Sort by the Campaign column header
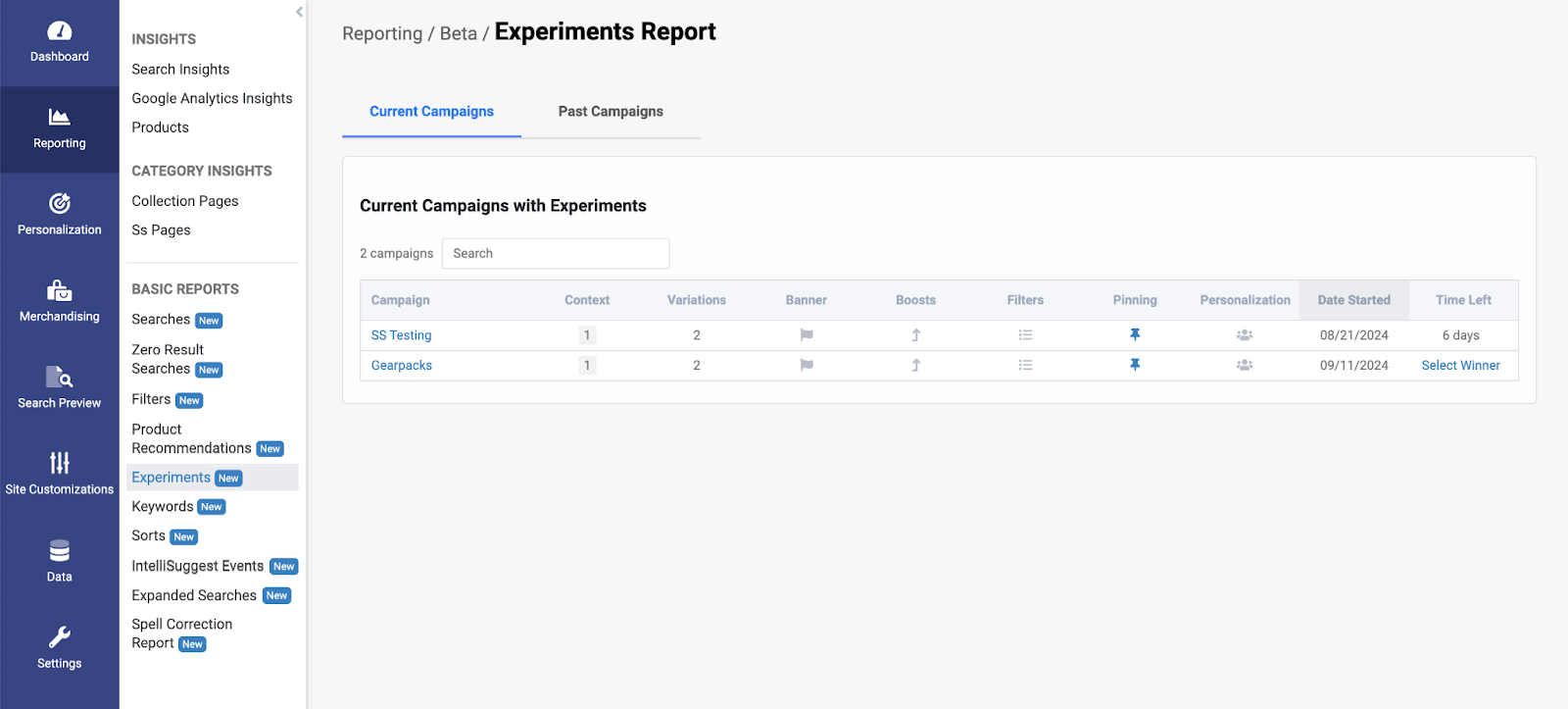The height and width of the screenshot is (709, 1568). [x=400, y=300]
